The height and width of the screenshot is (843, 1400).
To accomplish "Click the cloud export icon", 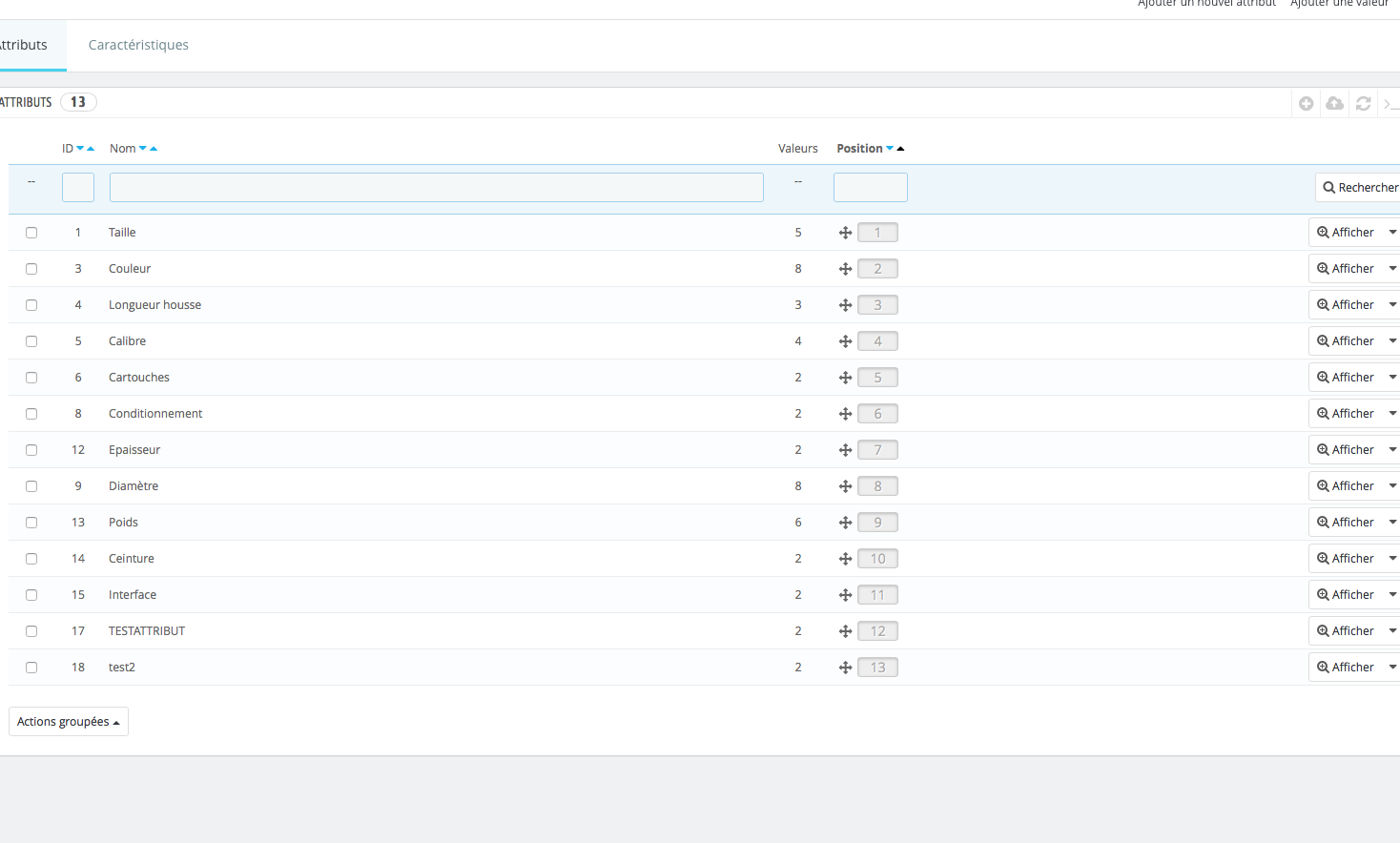I will 1334,103.
